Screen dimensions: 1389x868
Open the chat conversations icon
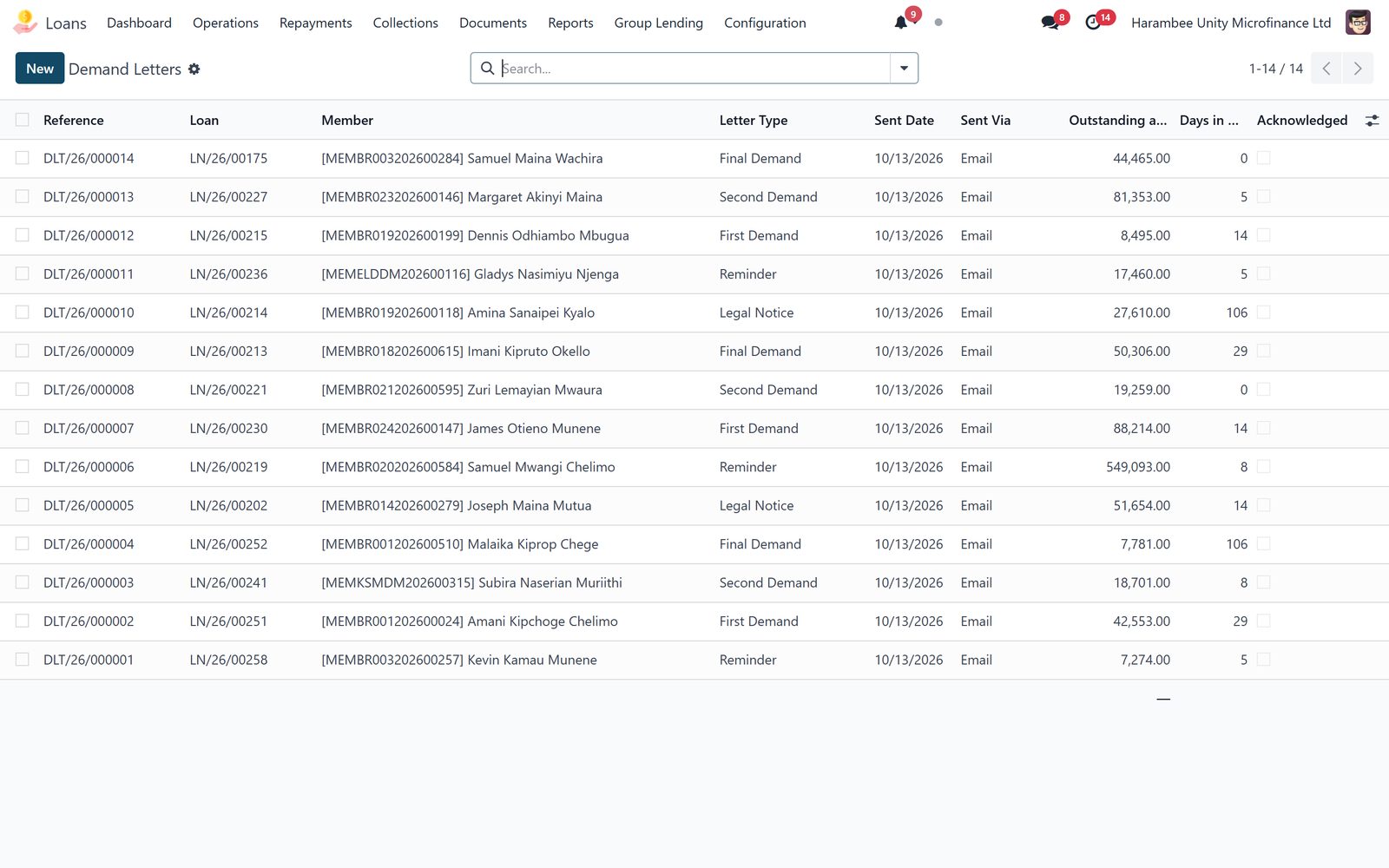click(x=1050, y=23)
